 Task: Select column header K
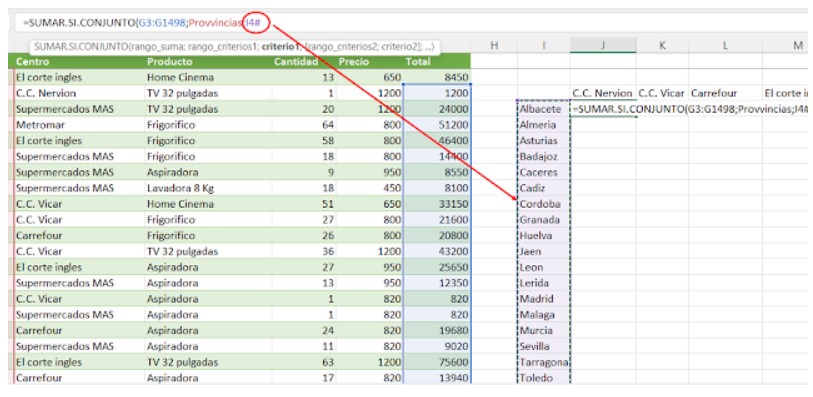click(662, 46)
